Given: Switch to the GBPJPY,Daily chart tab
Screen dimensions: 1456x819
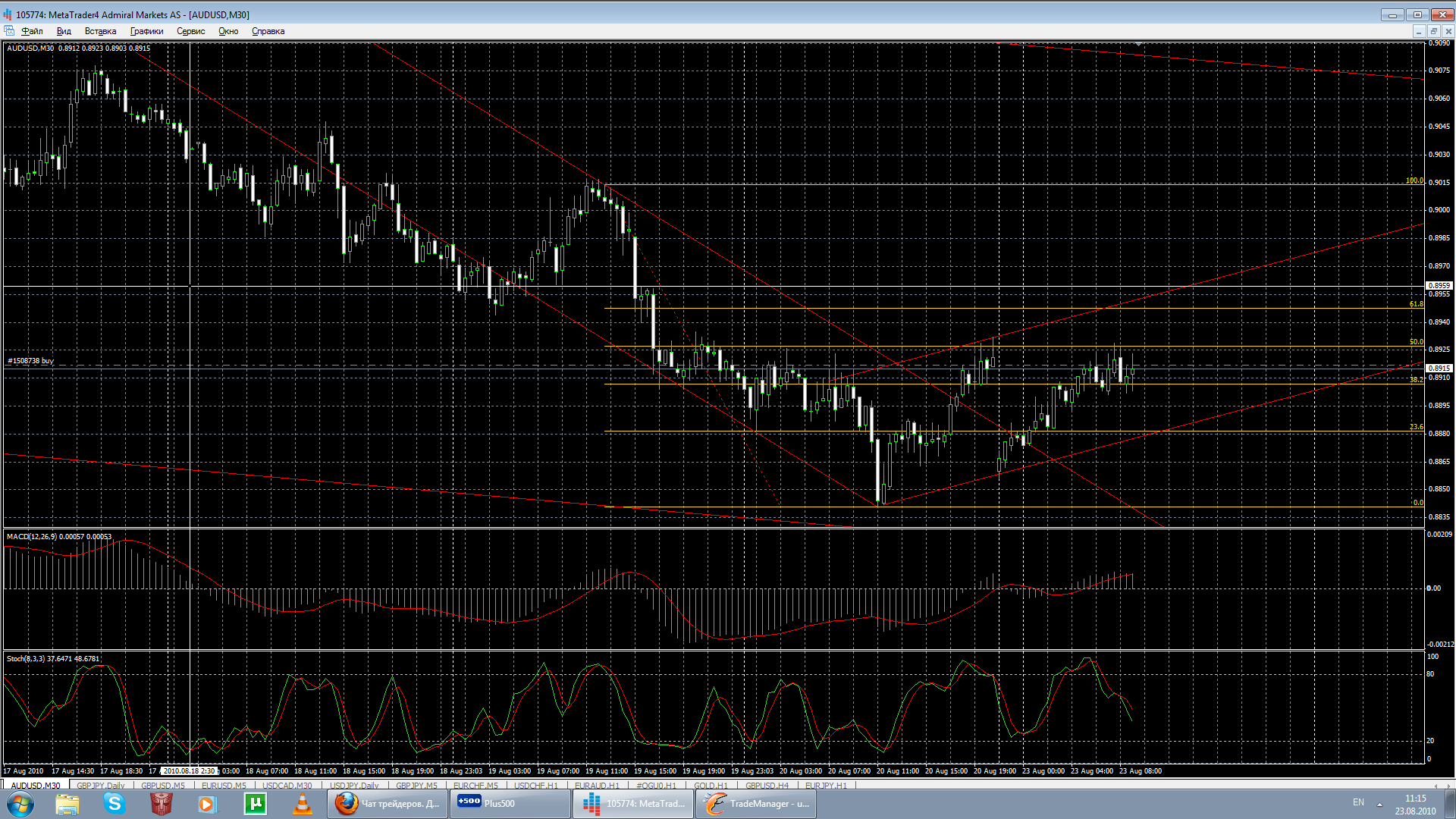Looking at the screenshot, I should [100, 786].
